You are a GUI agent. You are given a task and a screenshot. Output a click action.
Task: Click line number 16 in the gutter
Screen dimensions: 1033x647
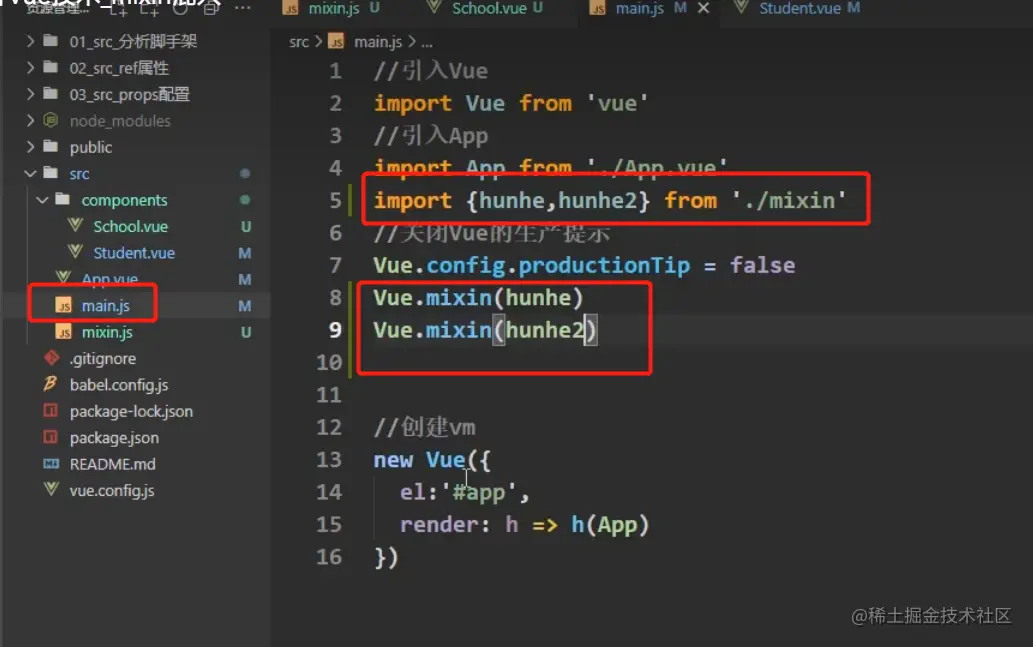click(x=329, y=557)
